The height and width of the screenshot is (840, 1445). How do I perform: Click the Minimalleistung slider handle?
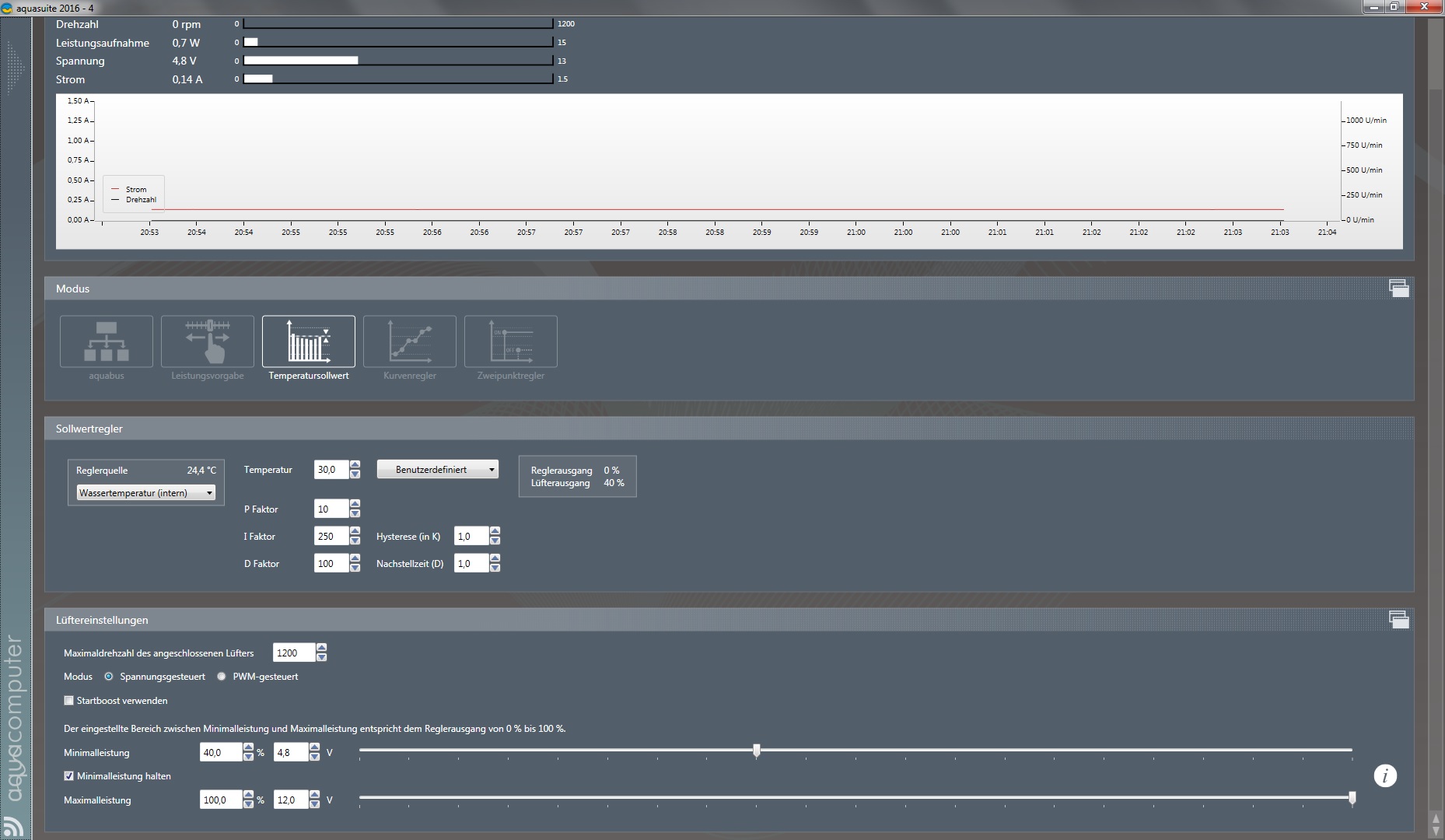click(757, 751)
